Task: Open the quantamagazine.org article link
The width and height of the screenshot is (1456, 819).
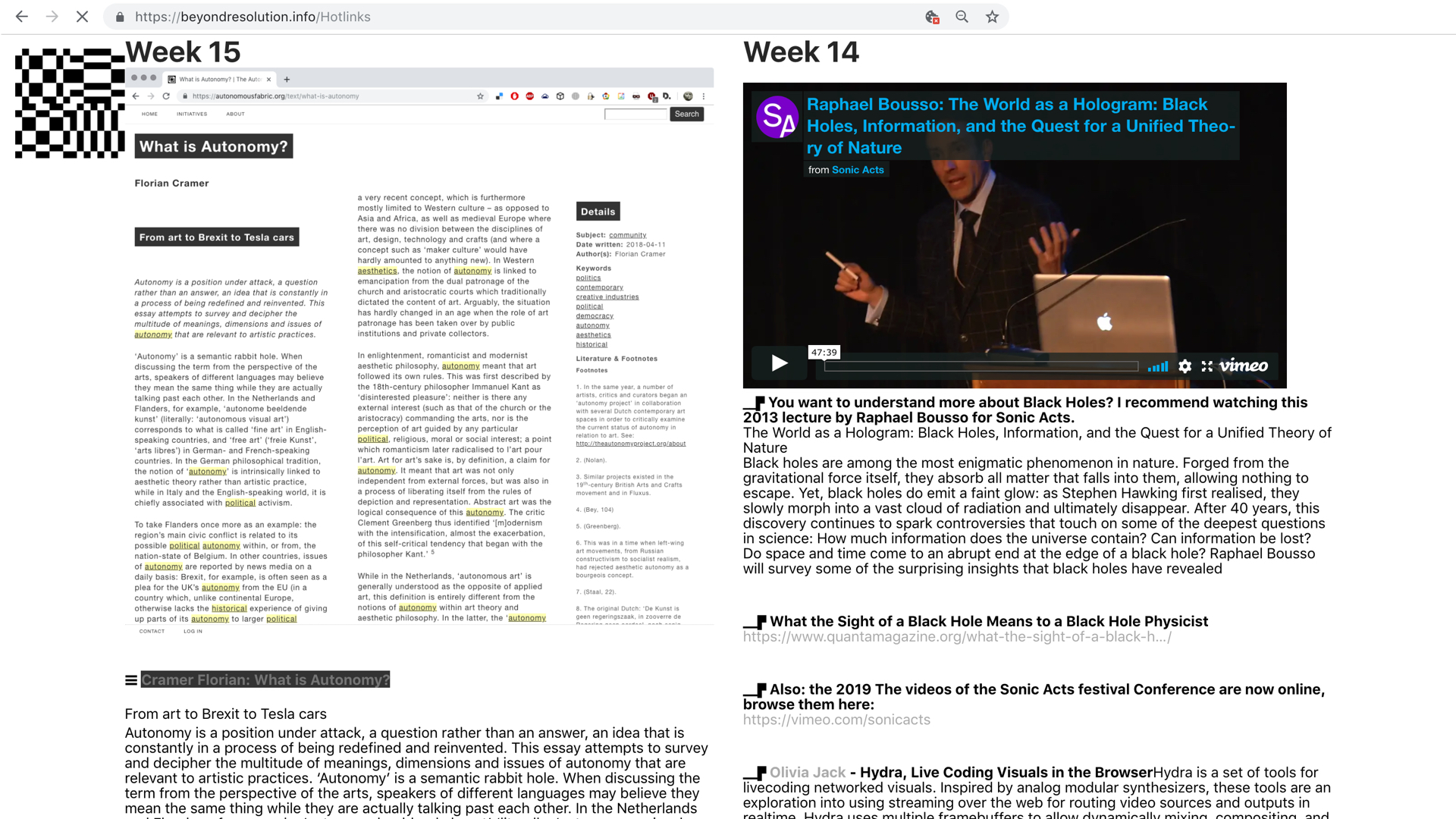Action: coord(957,637)
